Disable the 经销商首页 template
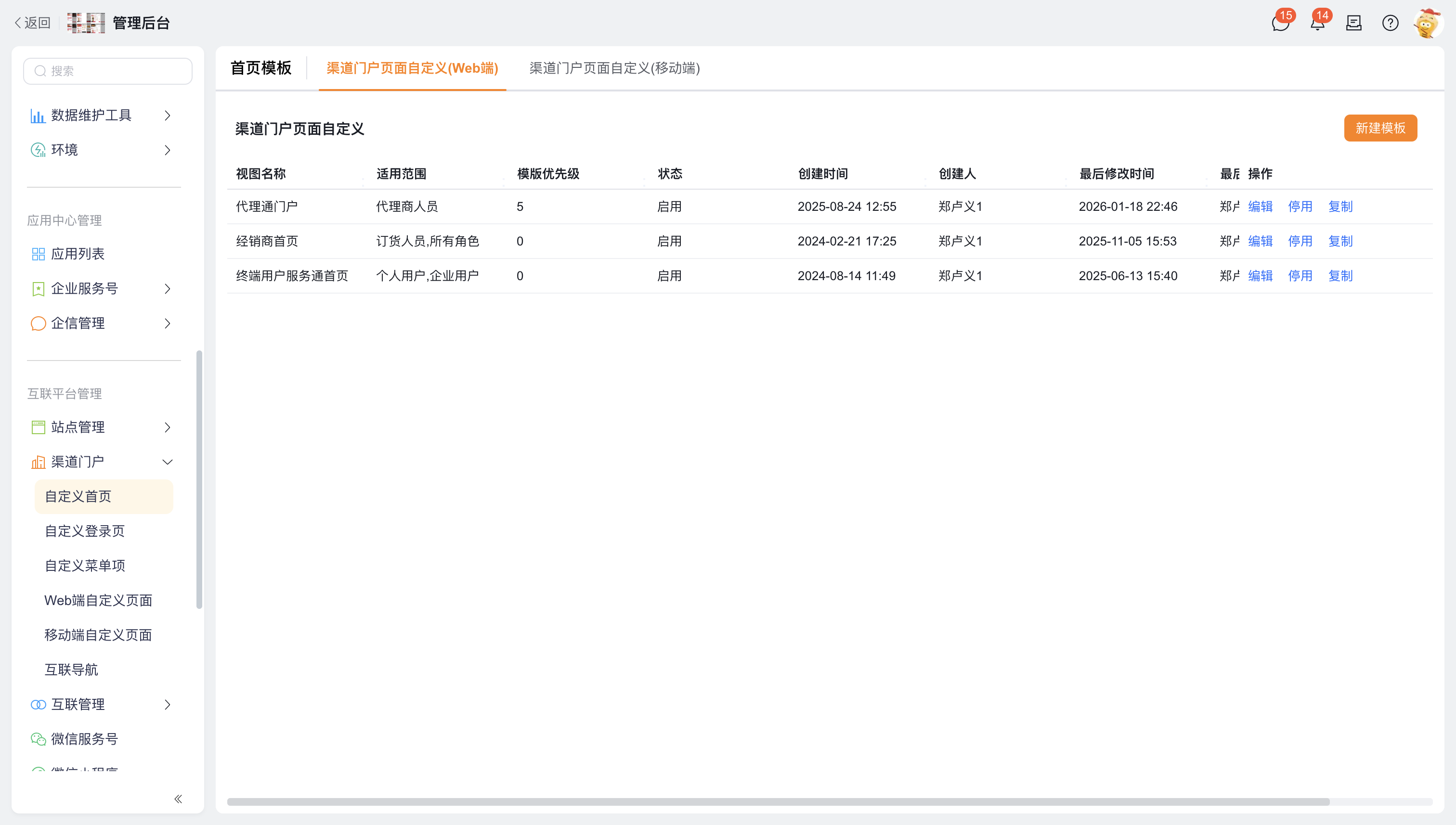1456x825 pixels. pyautogui.click(x=1300, y=241)
